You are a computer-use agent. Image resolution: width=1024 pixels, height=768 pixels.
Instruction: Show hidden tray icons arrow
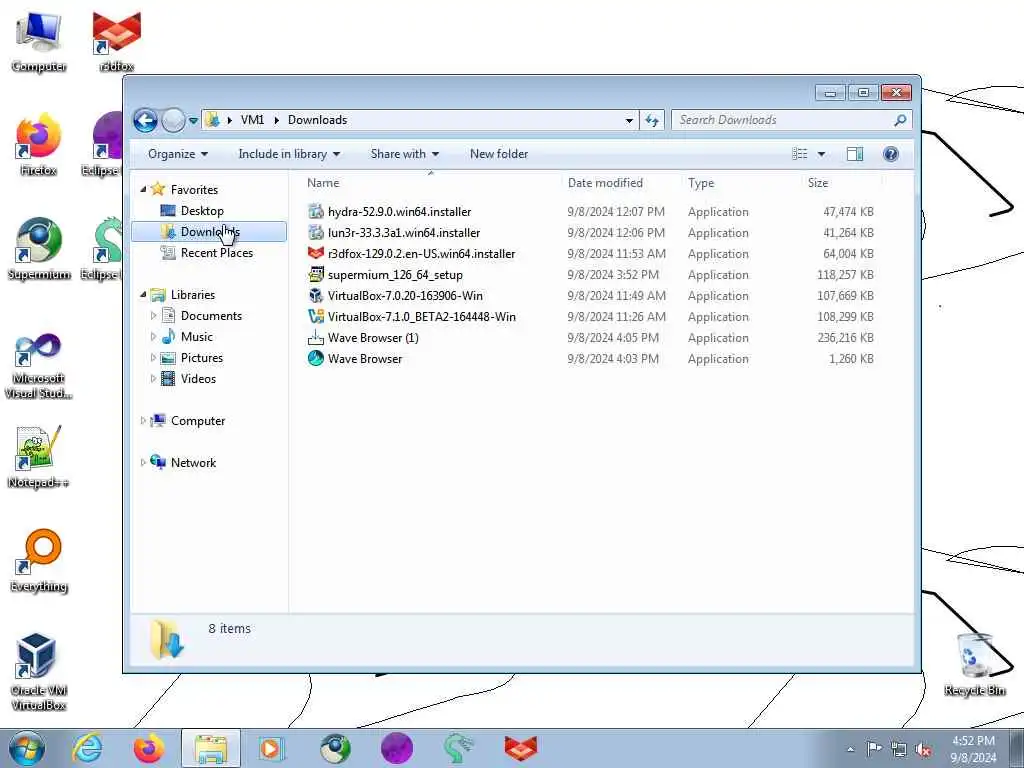[x=850, y=750]
